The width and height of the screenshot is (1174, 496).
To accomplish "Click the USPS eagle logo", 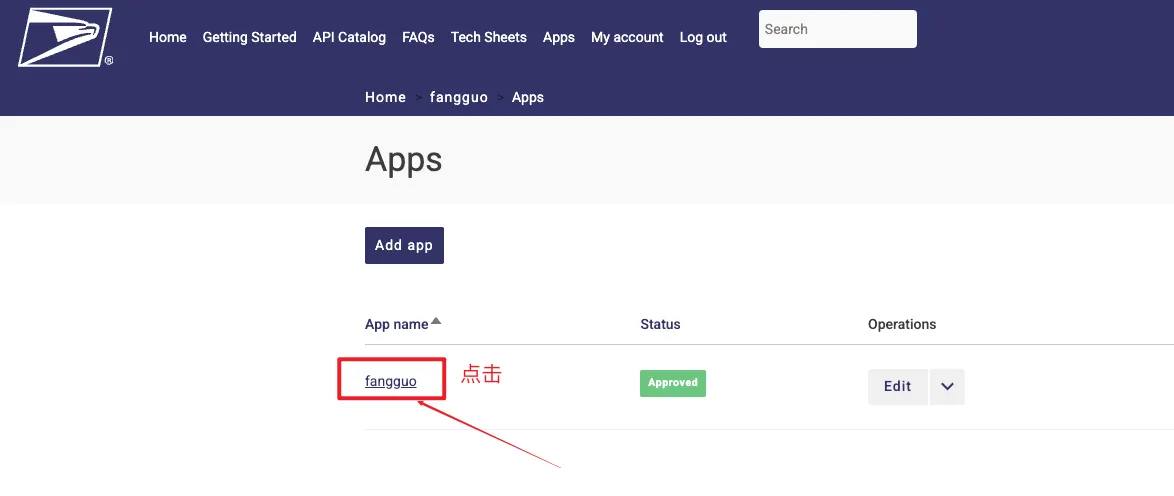I will coord(65,38).
